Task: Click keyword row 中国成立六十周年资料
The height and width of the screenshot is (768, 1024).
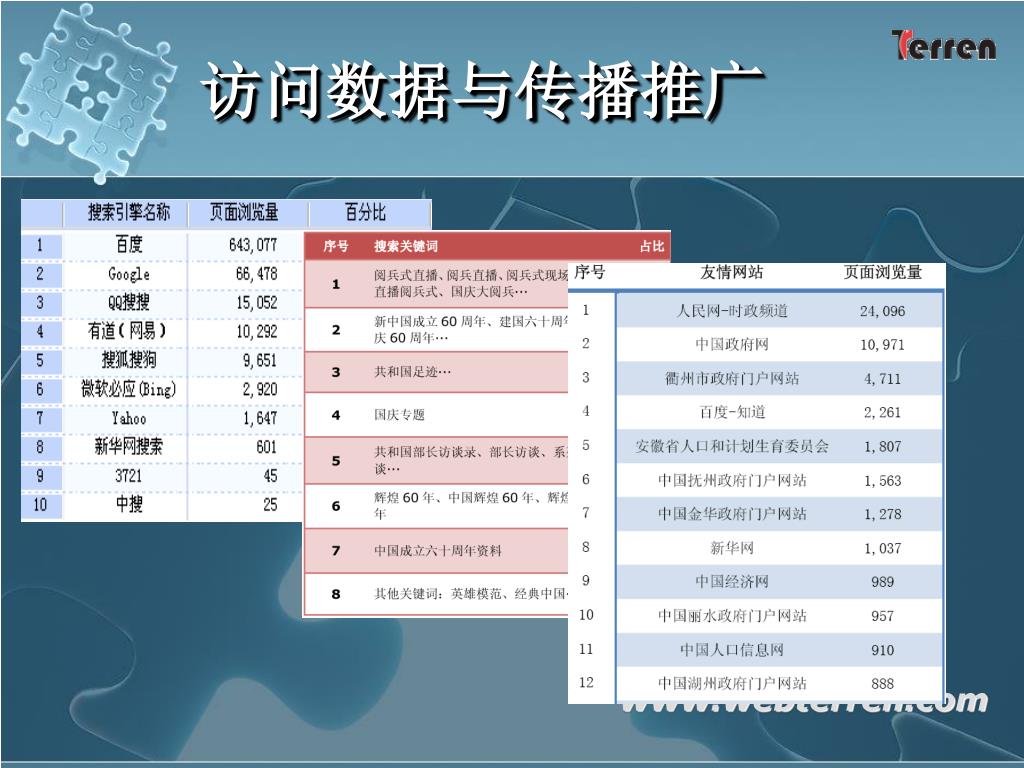Action: pos(436,551)
